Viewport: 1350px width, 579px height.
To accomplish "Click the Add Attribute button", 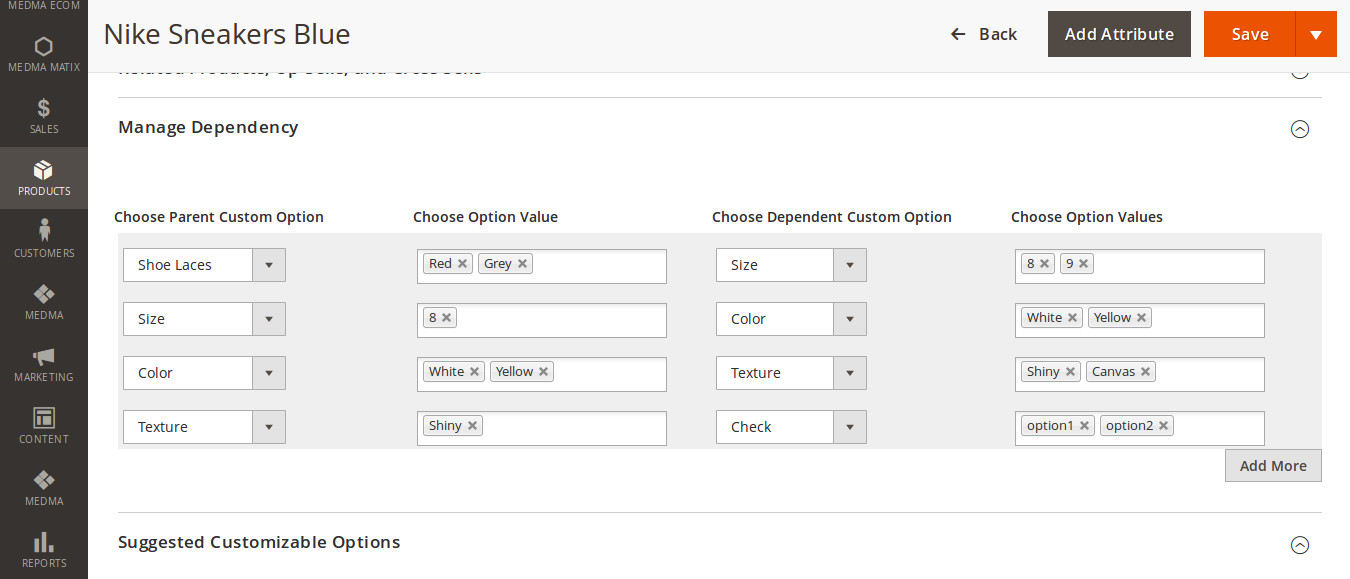I will coord(1119,34).
